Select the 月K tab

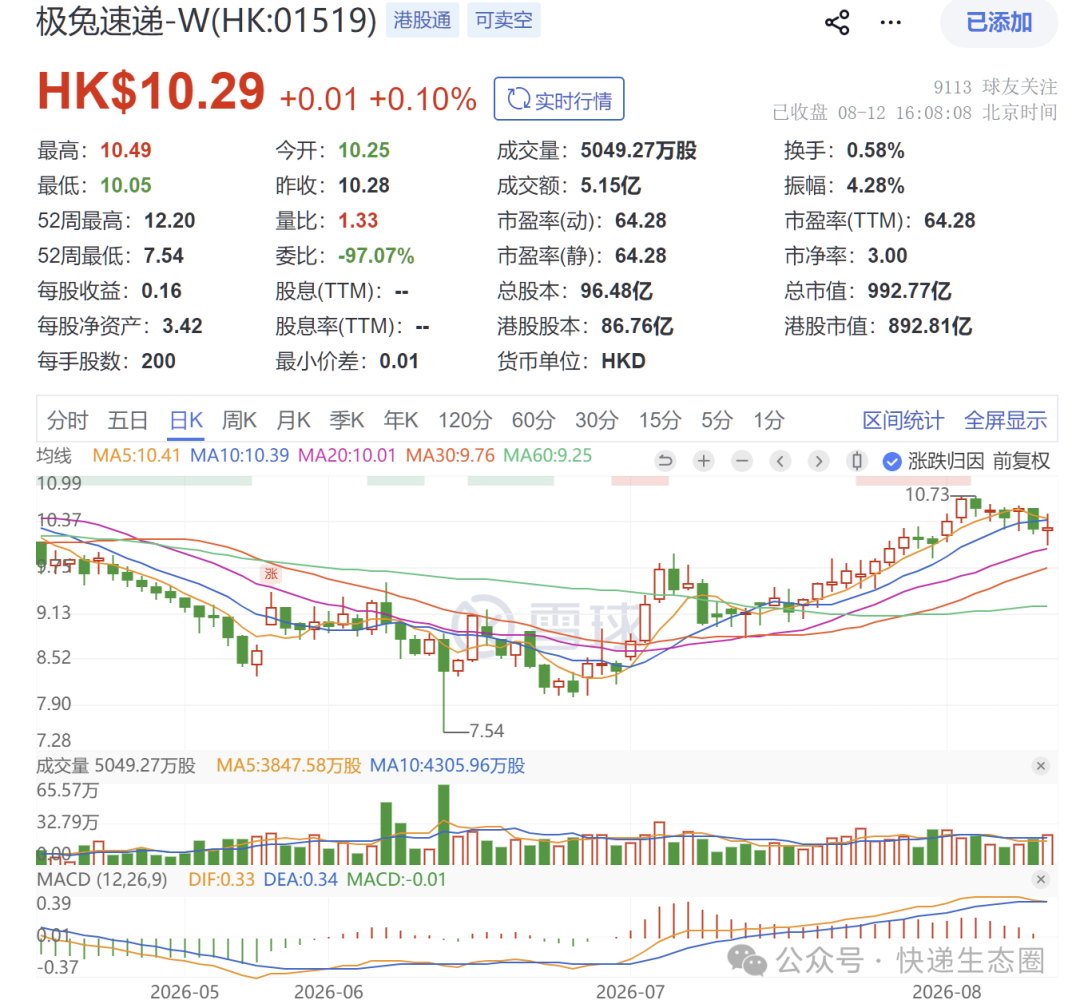click(293, 420)
